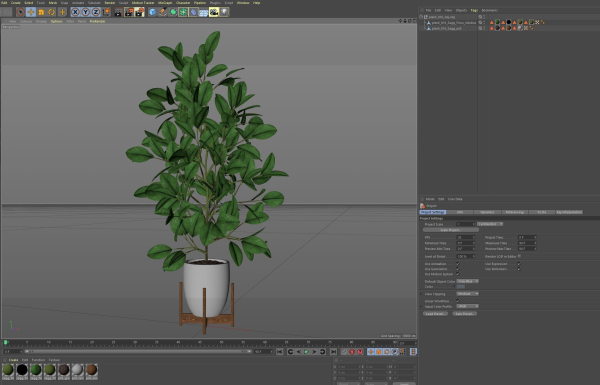Expand Input Color Profile disclosure arrow
This screenshot has height=385, width=600.
pyautogui.click(x=422, y=307)
